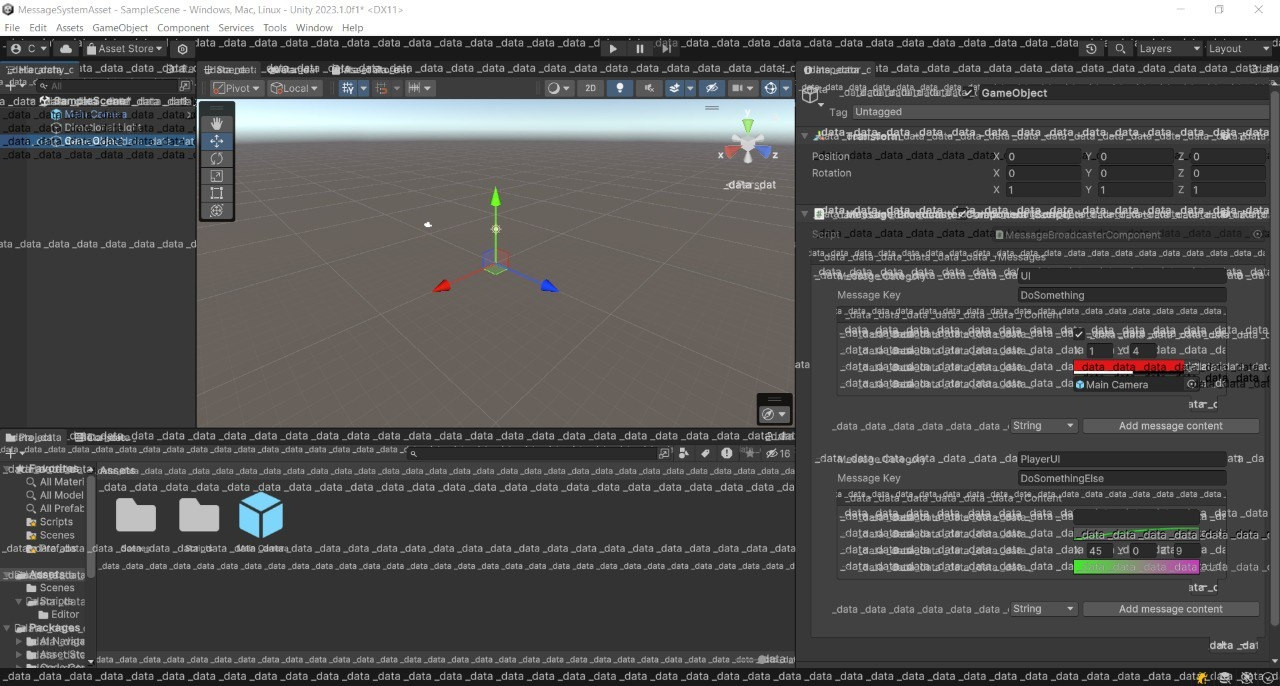This screenshot has height=686, width=1280.
Task: Open the Component menu
Action: point(183,28)
